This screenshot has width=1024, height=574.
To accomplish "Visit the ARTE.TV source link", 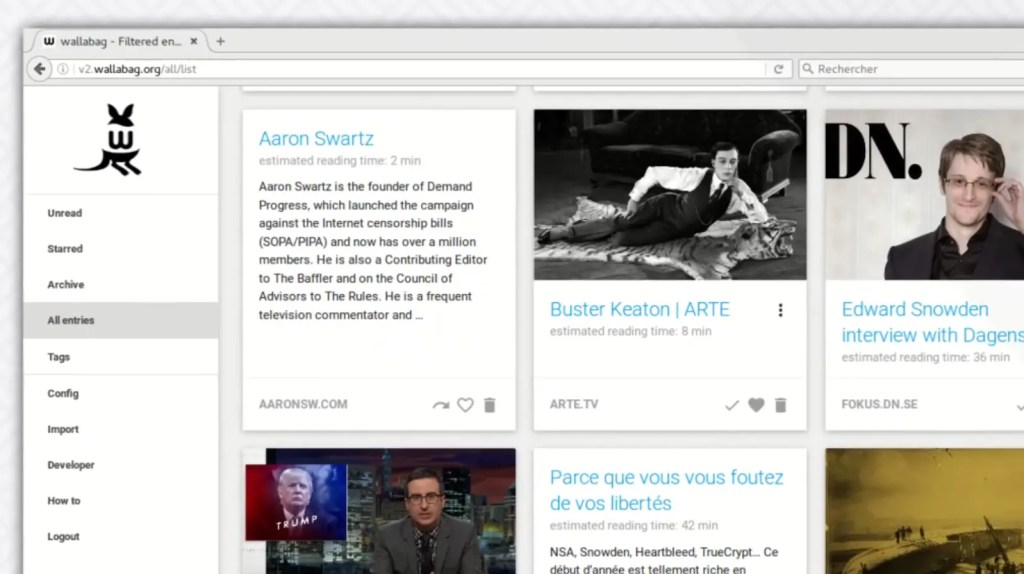I will (574, 405).
